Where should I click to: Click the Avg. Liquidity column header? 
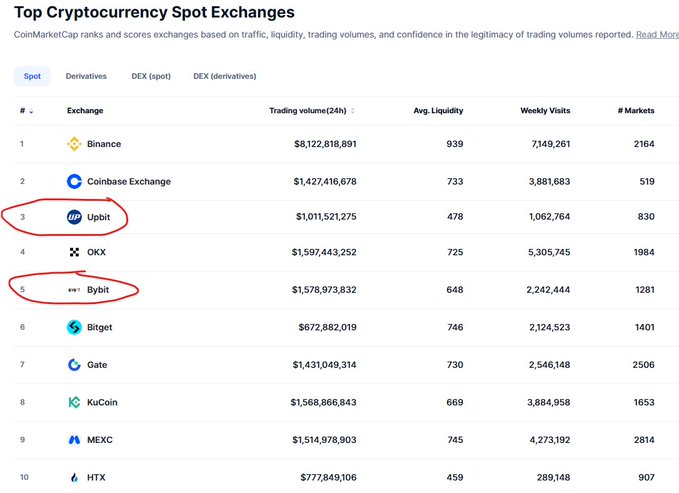(x=438, y=110)
